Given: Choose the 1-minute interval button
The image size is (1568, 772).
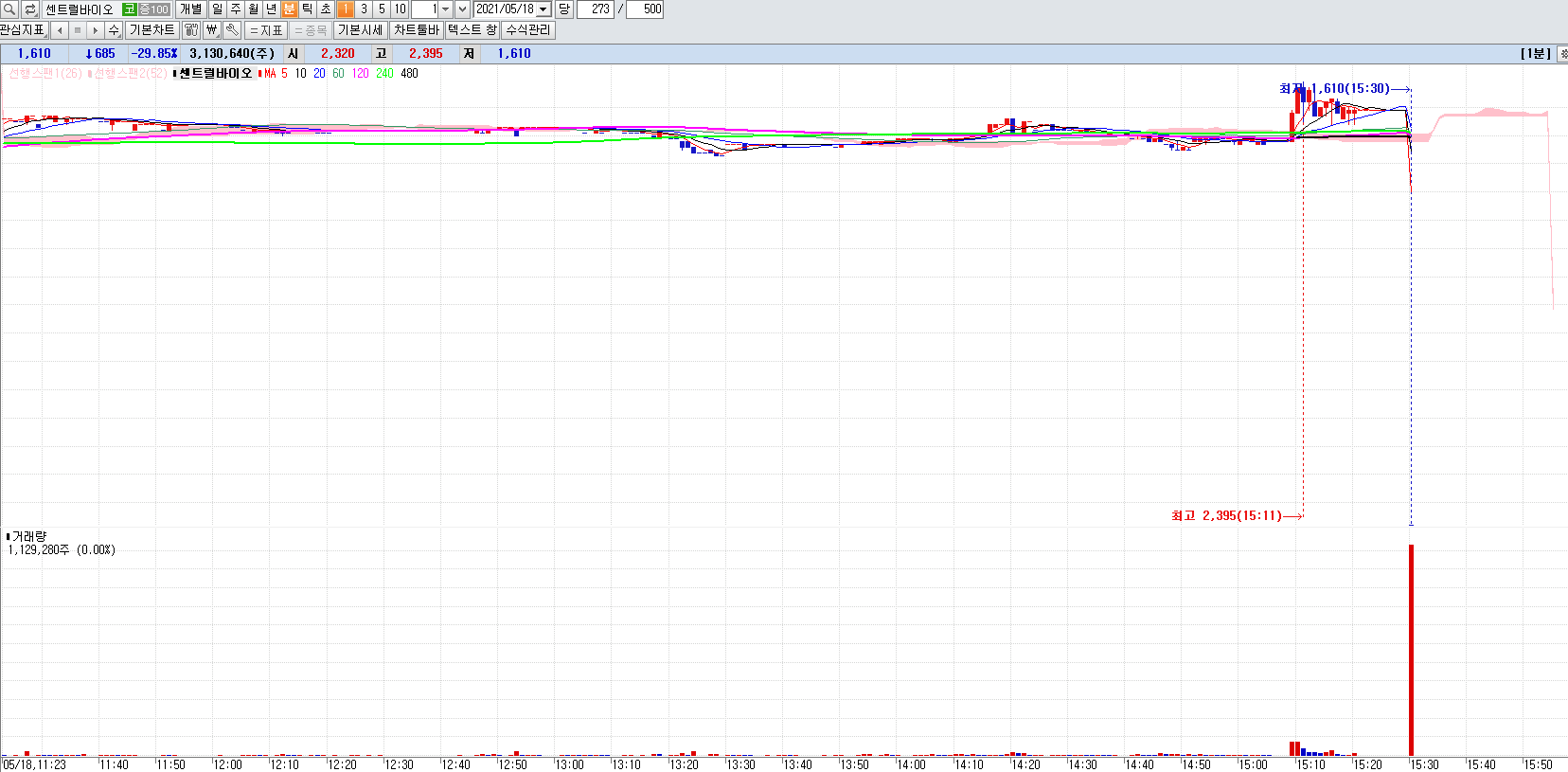Looking at the screenshot, I should tap(346, 9).
